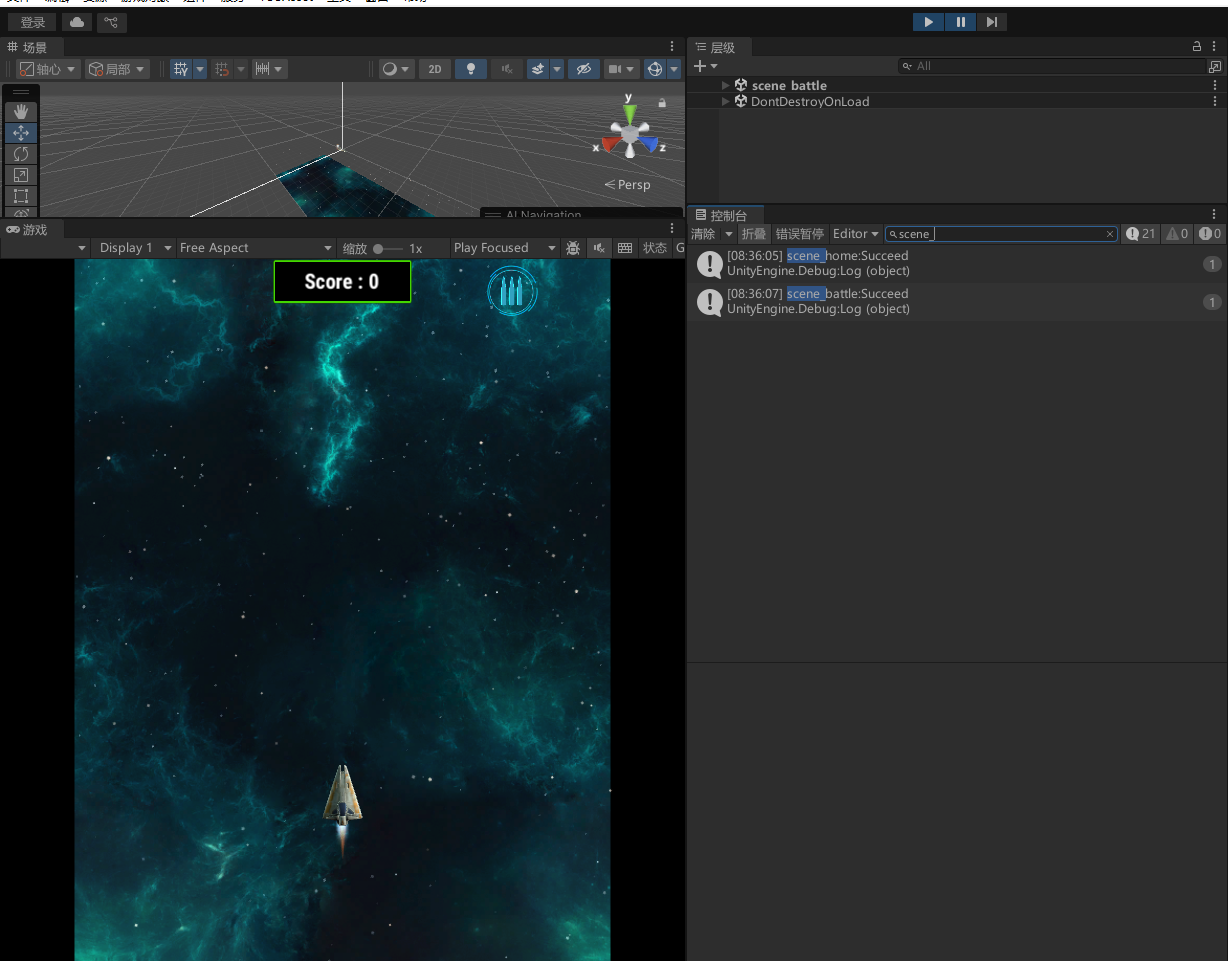This screenshot has height=961, width=1228.
Task: Click the 清除 clear console button
Action: point(703,234)
